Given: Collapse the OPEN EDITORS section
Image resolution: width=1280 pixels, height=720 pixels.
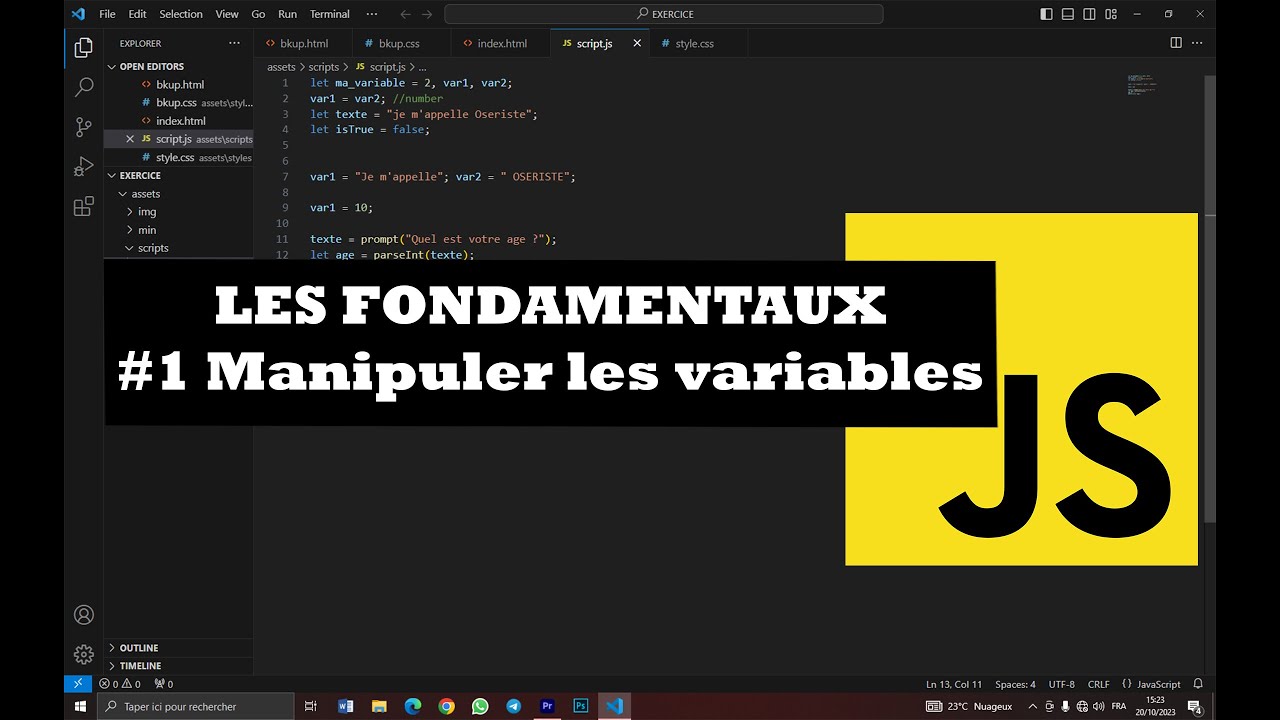Looking at the screenshot, I should point(178,66).
